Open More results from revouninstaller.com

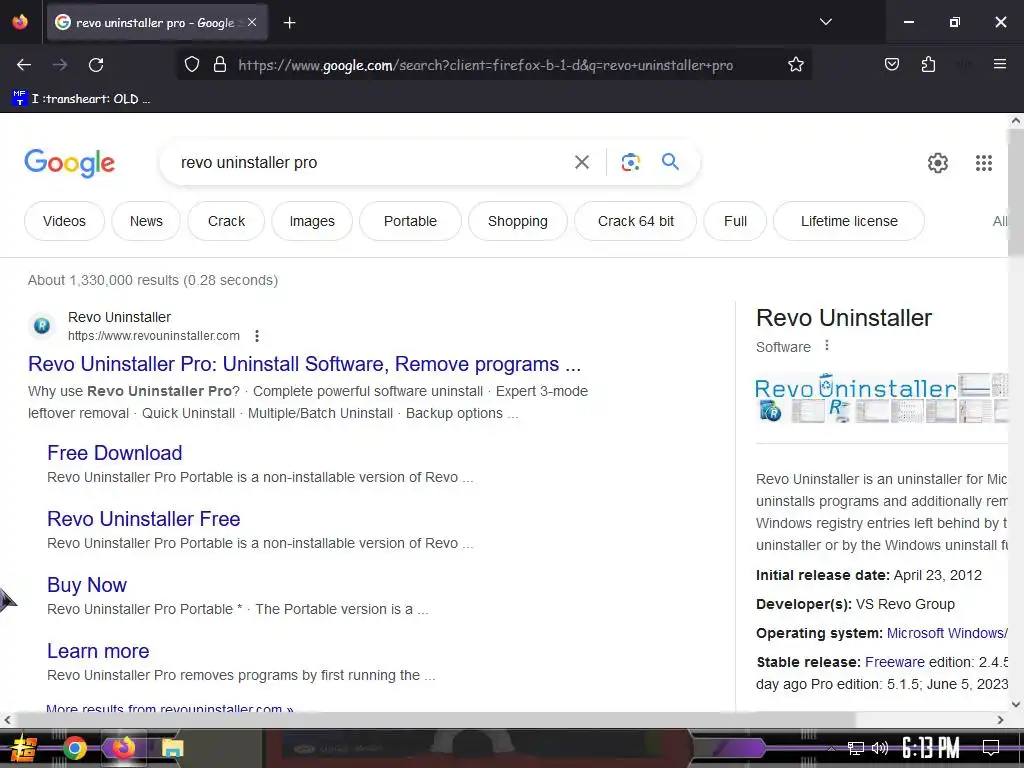170,707
